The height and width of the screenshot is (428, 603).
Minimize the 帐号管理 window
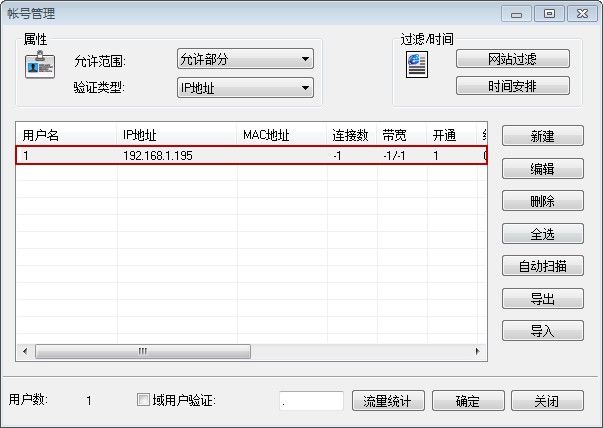coord(516,14)
